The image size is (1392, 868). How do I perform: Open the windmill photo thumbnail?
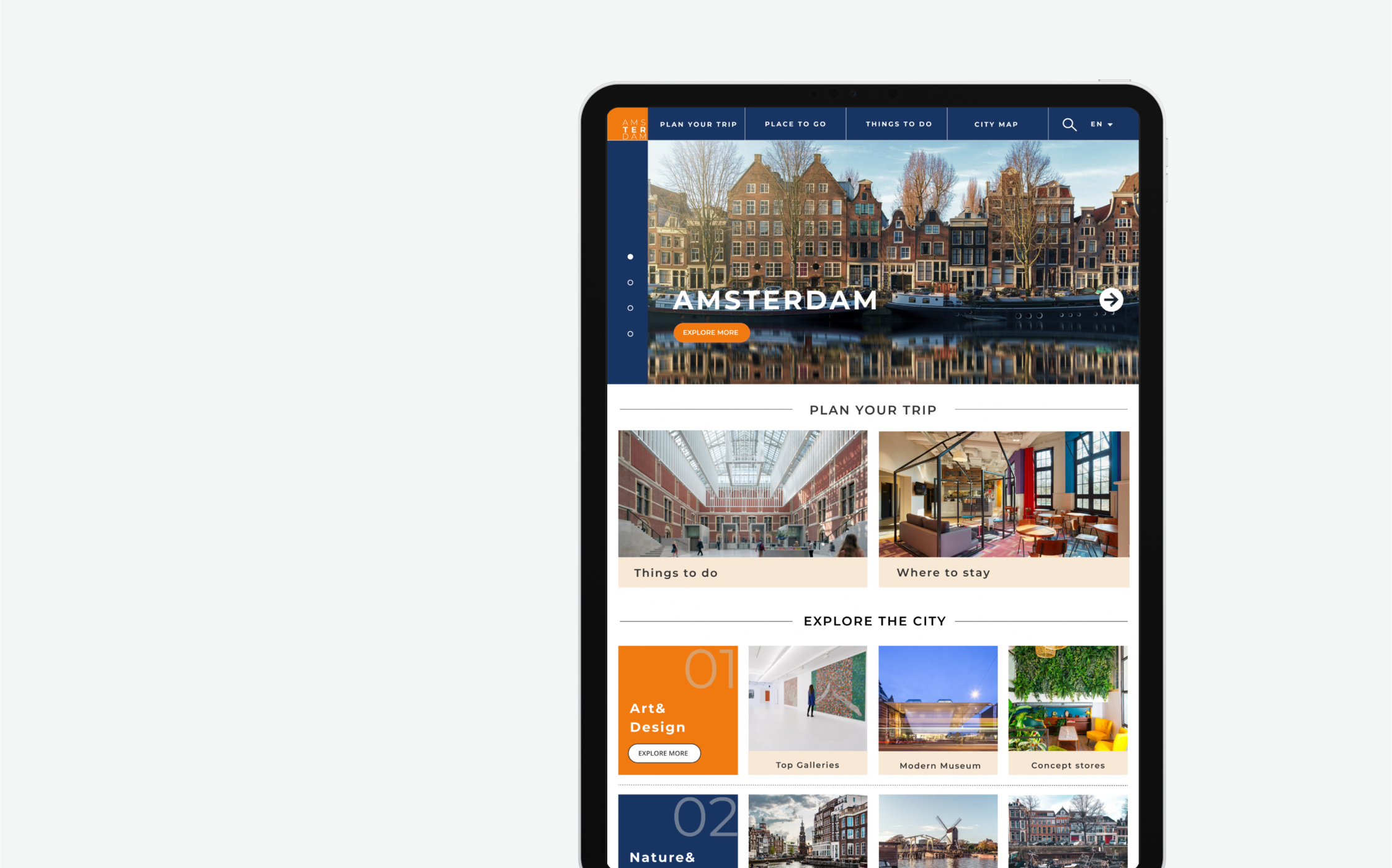click(938, 831)
